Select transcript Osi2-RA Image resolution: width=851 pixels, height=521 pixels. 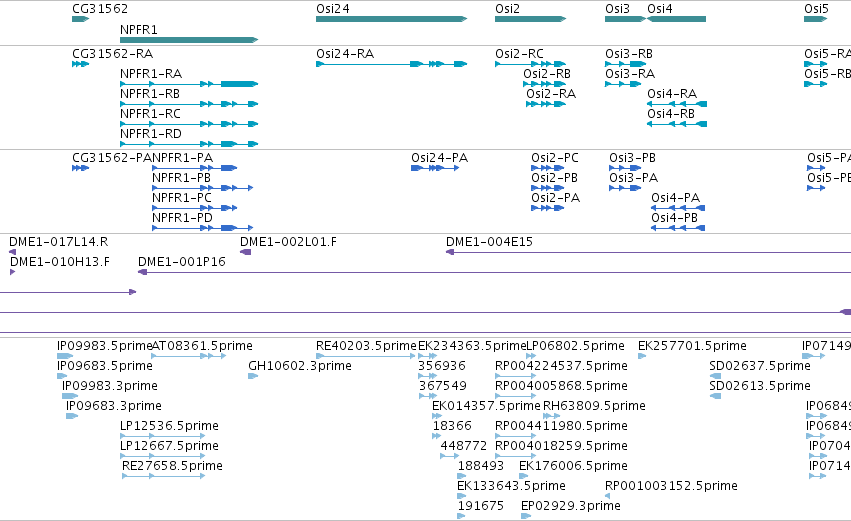551,94
